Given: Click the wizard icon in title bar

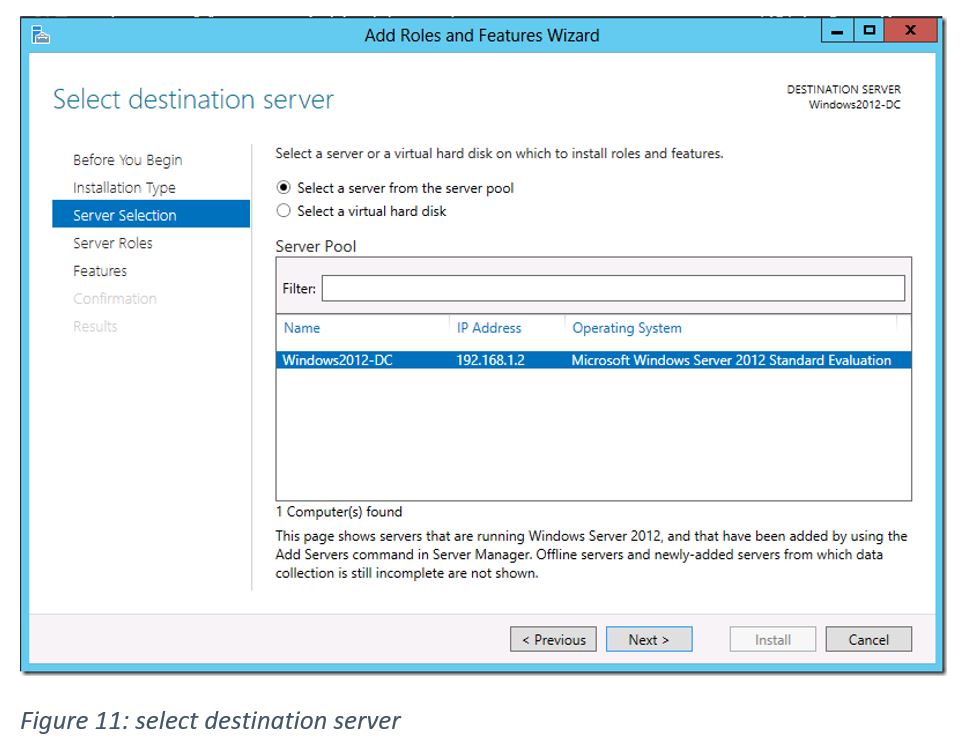Looking at the screenshot, I should tap(41, 37).
